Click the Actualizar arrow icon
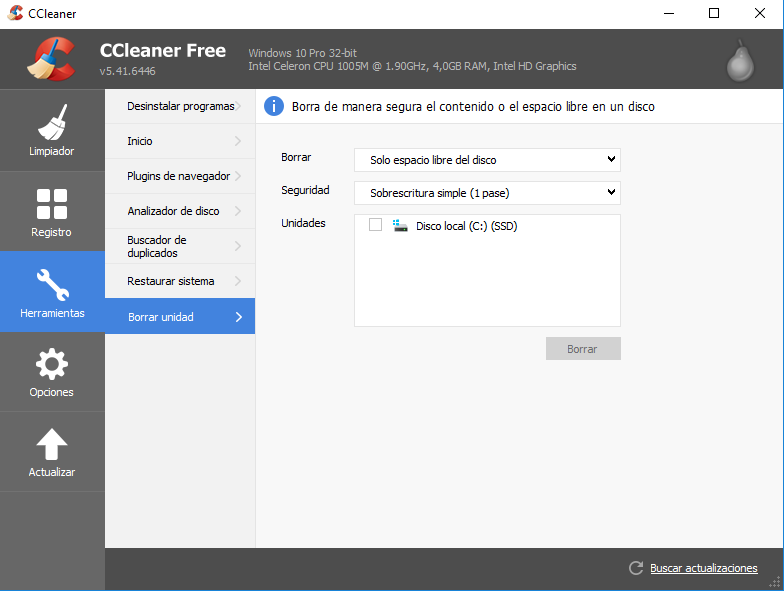784x591 pixels. click(x=52, y=444)
